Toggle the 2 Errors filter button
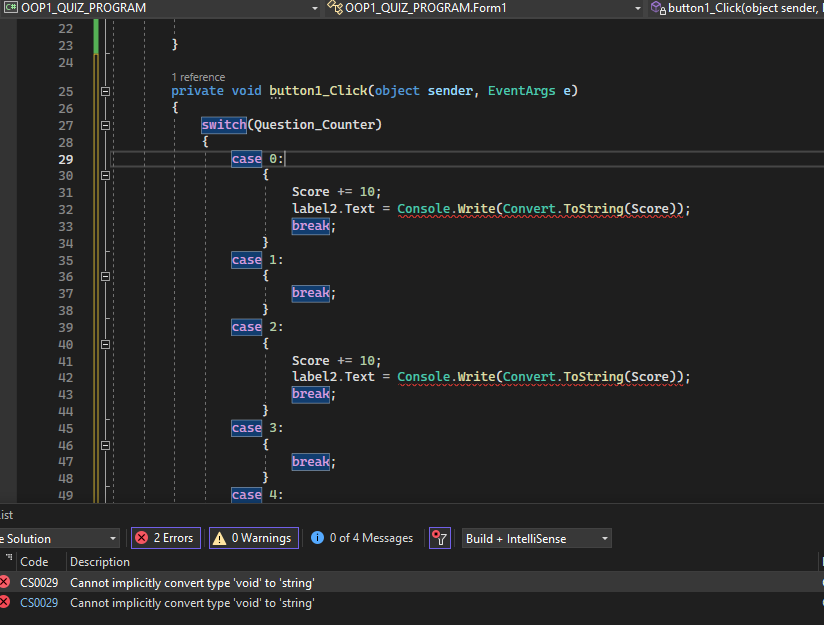The width and height of the screenshot is (824, 625). tap(166, 538)
